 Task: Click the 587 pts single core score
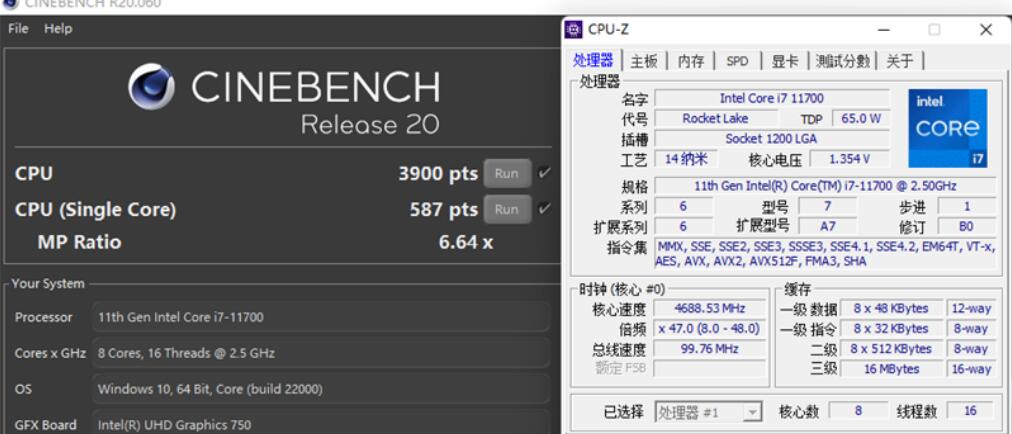[444, 209]
